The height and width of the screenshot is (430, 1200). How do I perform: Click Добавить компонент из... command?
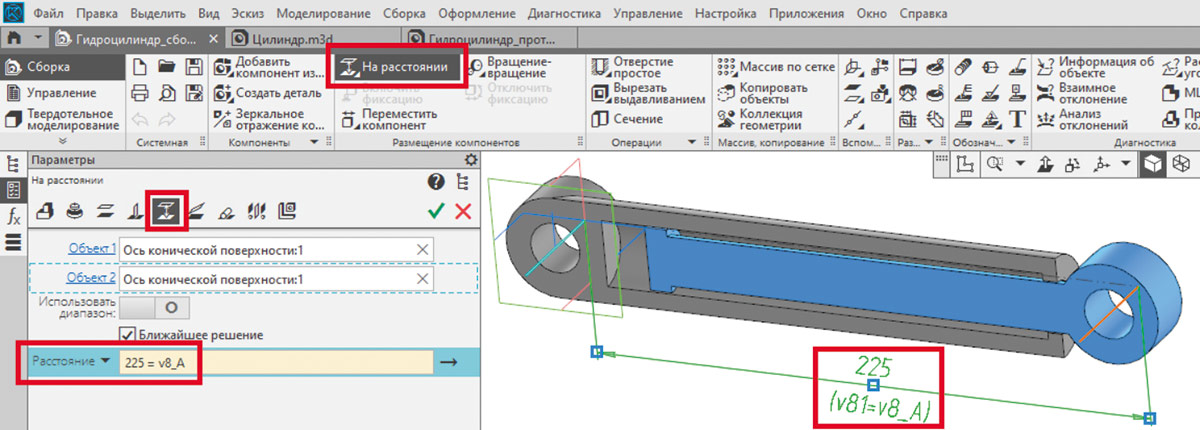tap(270, 68)
